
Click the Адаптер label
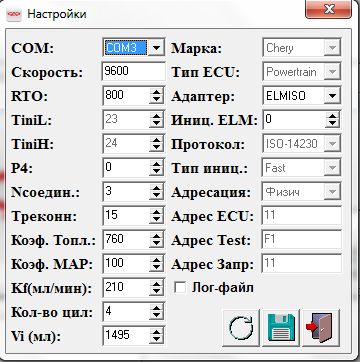tap(203, 97)
